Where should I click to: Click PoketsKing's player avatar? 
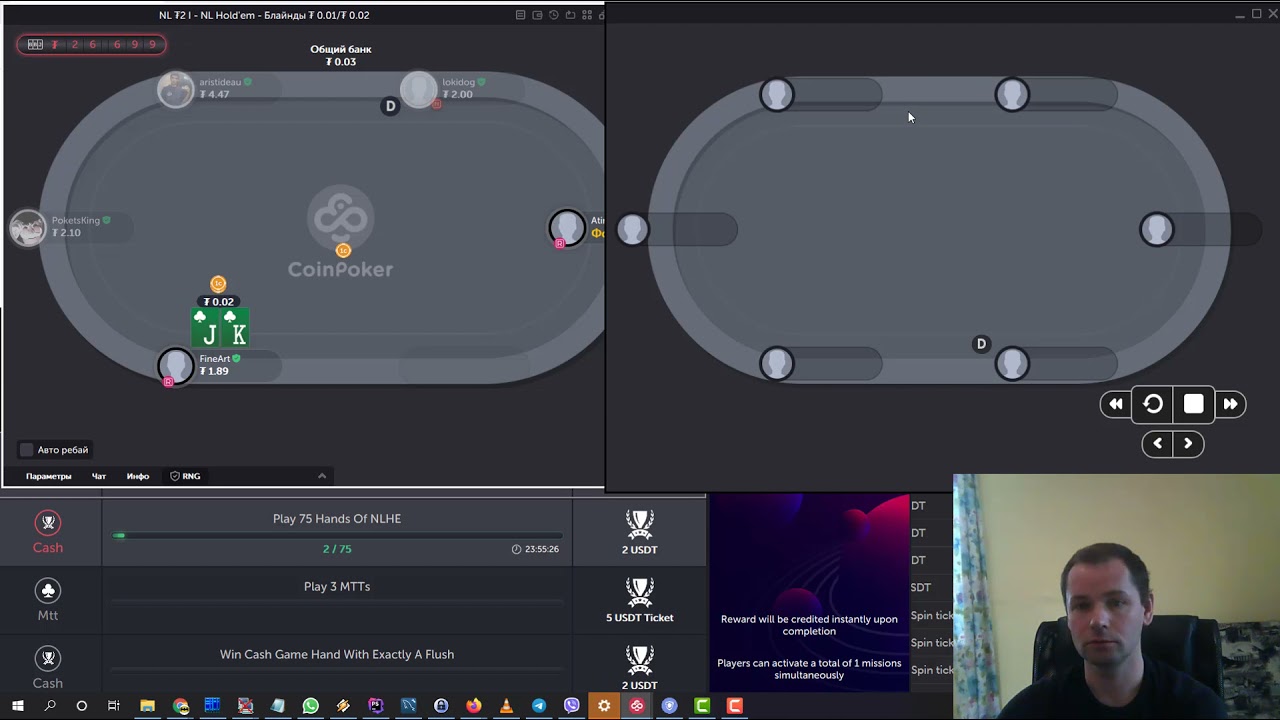click(28, 227)
